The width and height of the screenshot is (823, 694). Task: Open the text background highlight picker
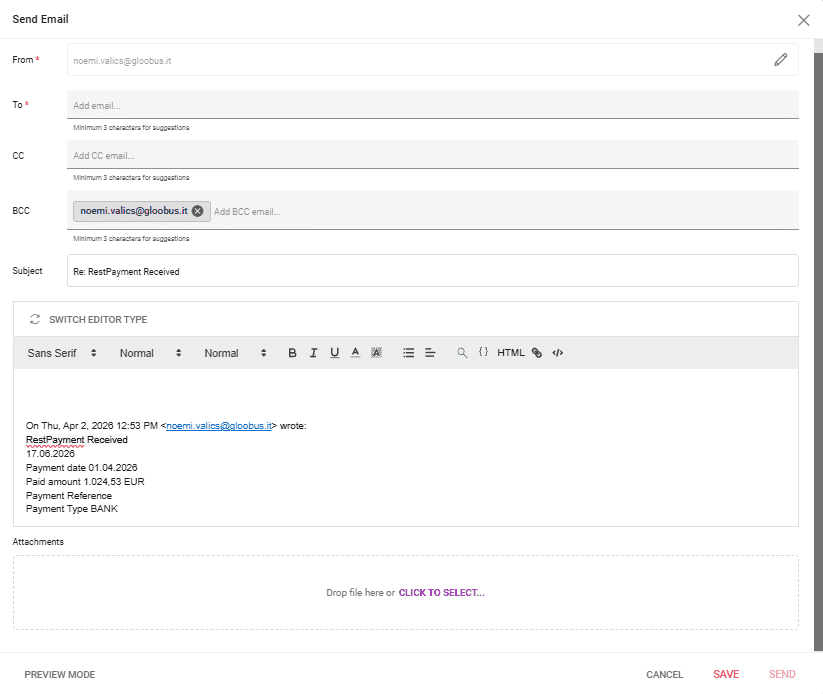point(376,353)
